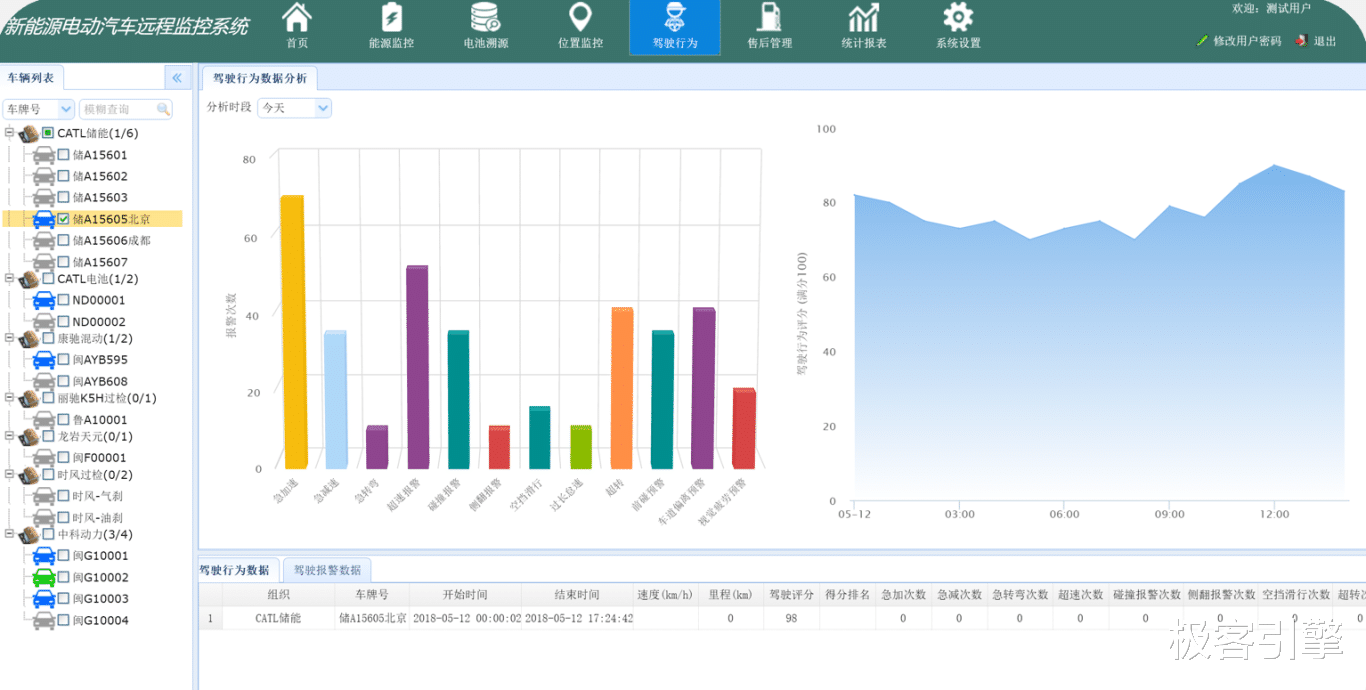Click the blue car icon for 闽G10003
This screenshot has height=690, width=1366.
pyautogui.click(x=44, y=599)
